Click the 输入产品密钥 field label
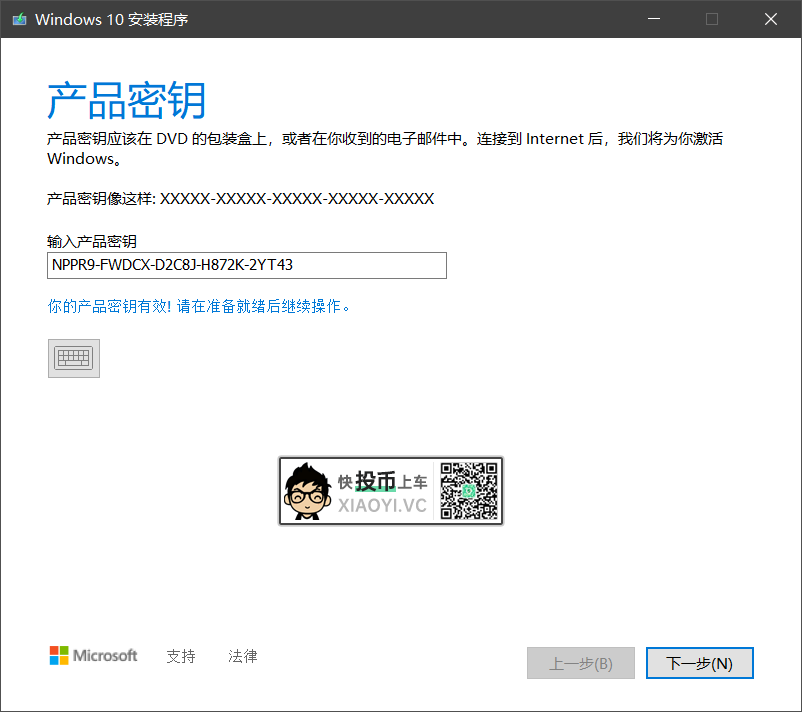The width and height of the screenshot is (802, 712). (92, 241)
